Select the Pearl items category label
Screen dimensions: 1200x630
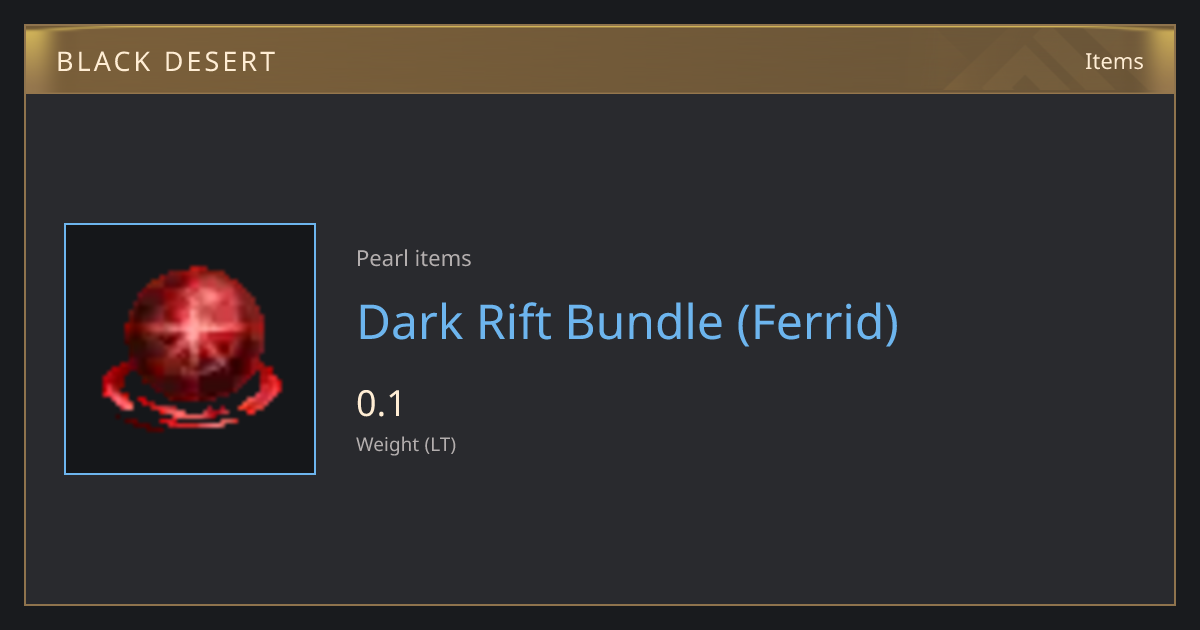[414, 258]
